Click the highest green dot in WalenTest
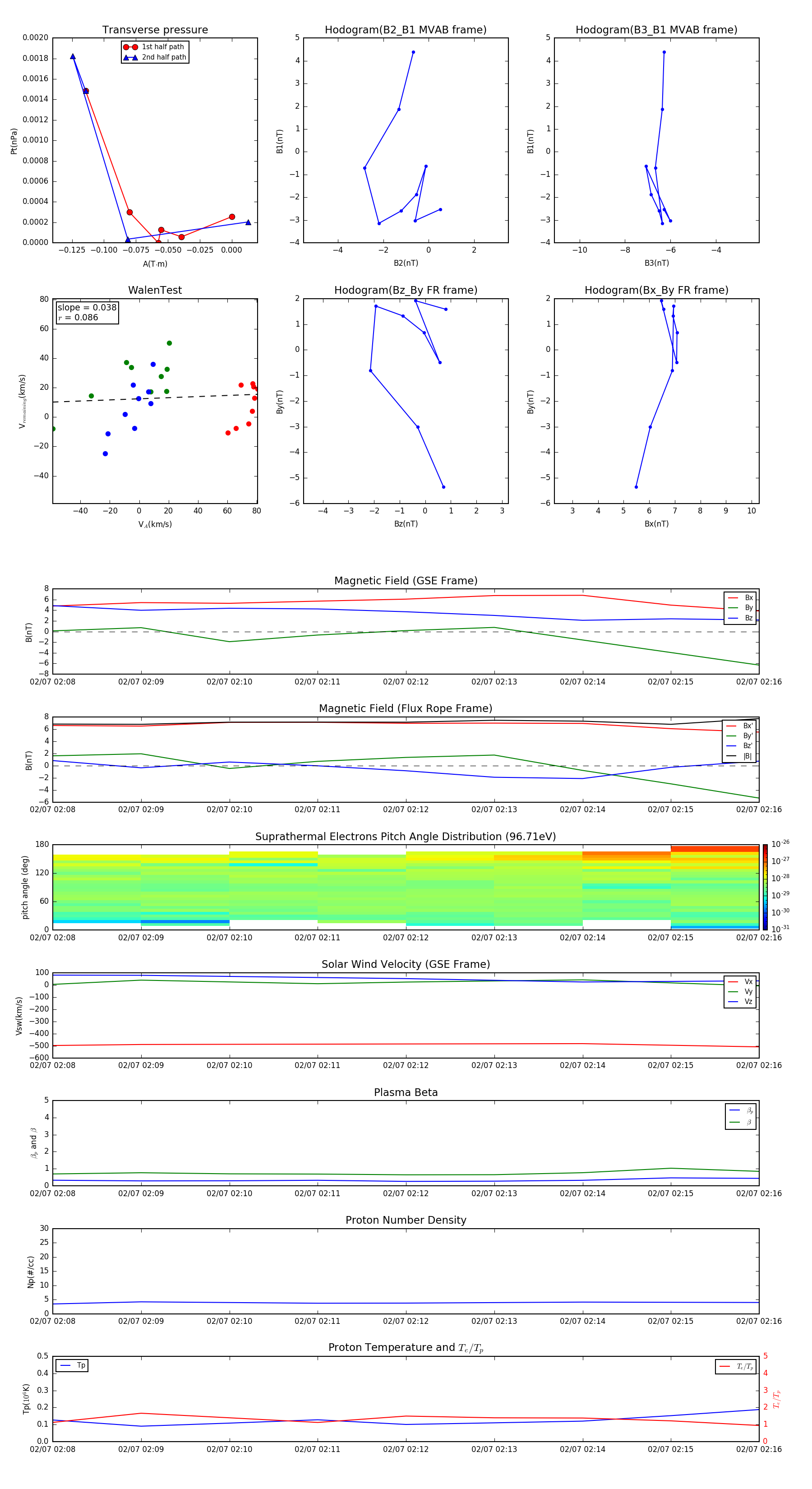Image resolution: width=812 pixels, height=1489 pixels. (169, 343)
